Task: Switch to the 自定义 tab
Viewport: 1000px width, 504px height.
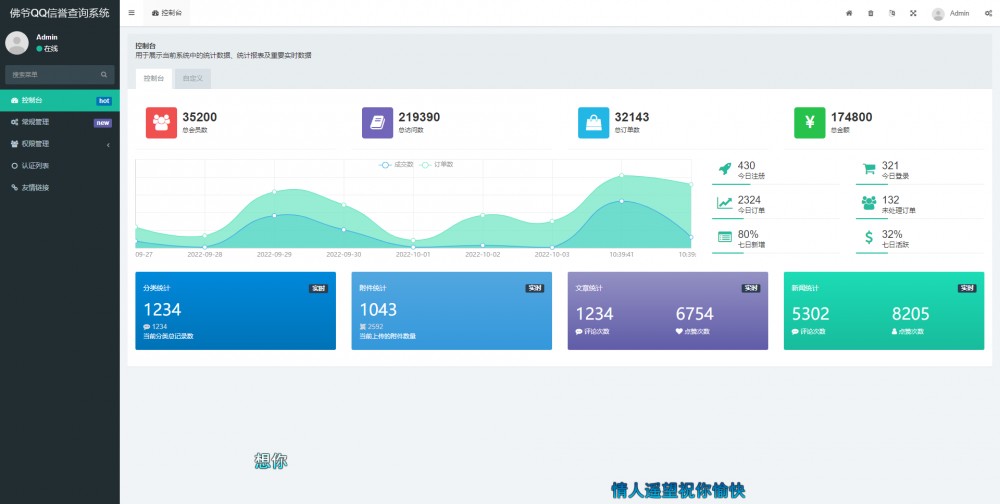Action: (x=192, y=78)
